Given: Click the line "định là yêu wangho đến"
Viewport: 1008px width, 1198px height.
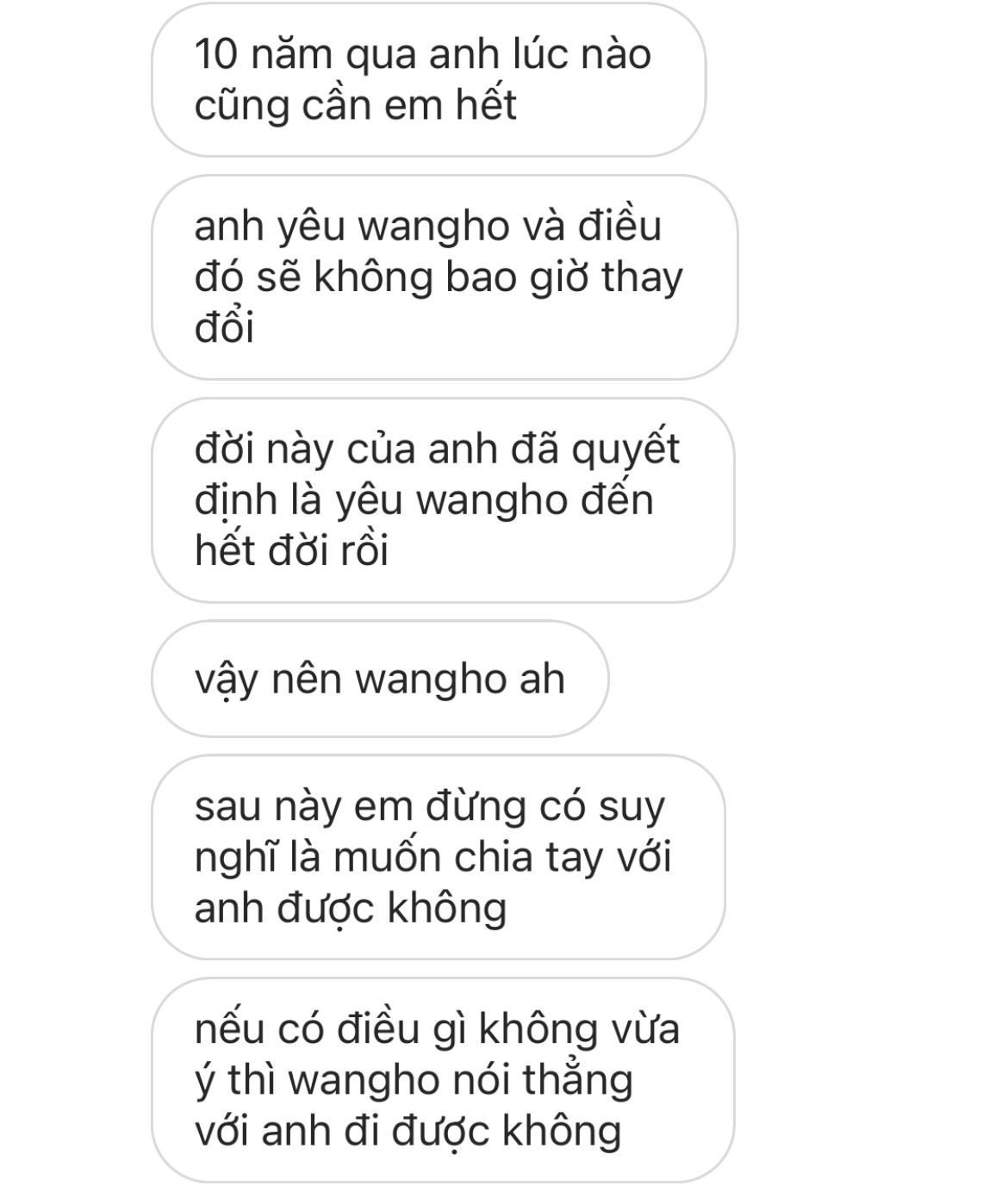Looking at the screenshot, I should [x=424, y=500].
